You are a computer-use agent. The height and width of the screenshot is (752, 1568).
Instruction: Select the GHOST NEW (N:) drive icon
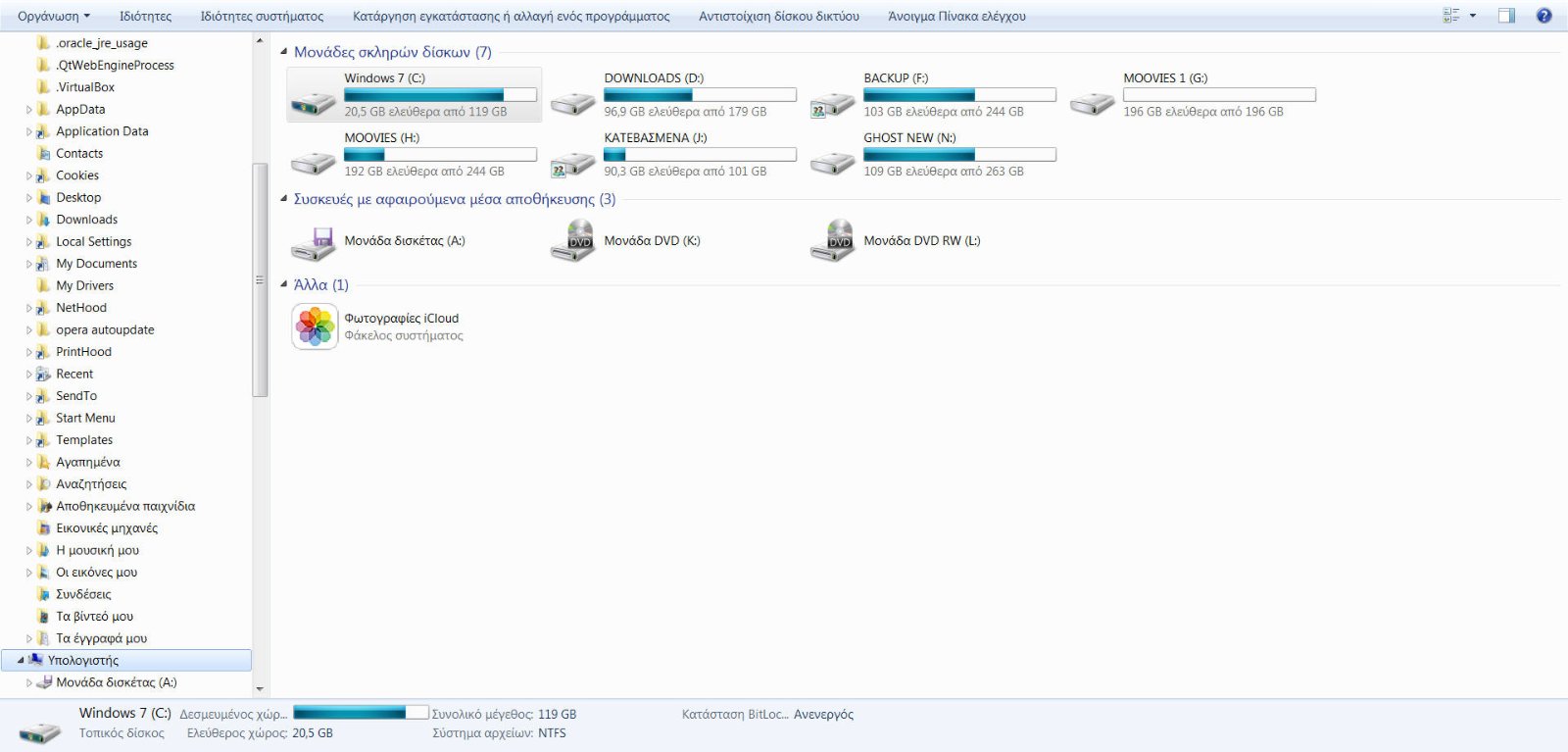[x=833, y=161]
